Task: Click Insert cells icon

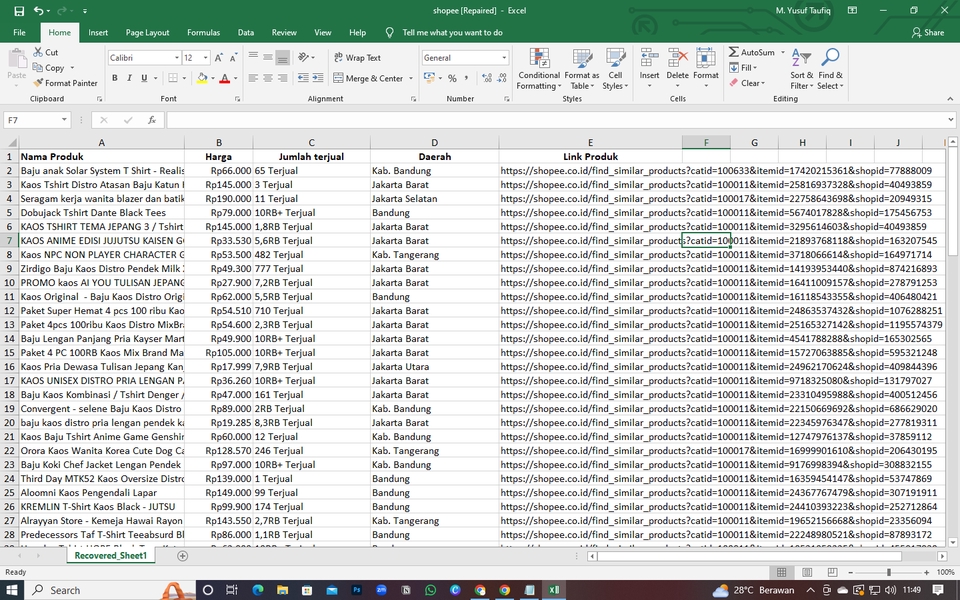Action: point(649,59)
